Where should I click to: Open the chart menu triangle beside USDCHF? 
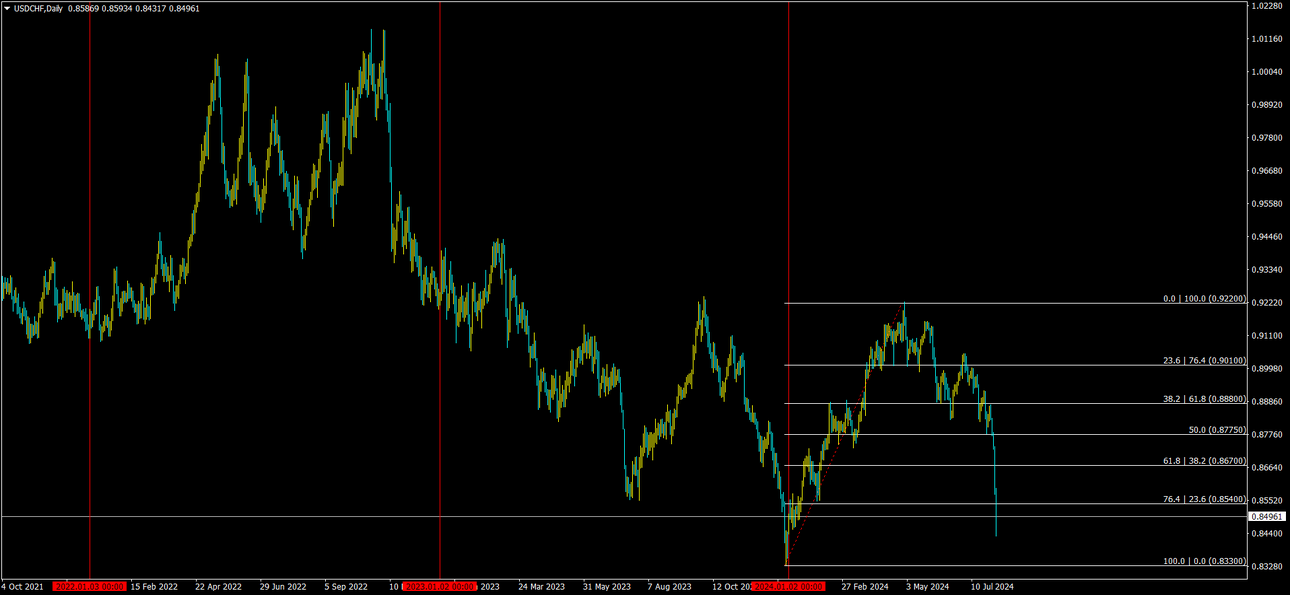(7, 8)
